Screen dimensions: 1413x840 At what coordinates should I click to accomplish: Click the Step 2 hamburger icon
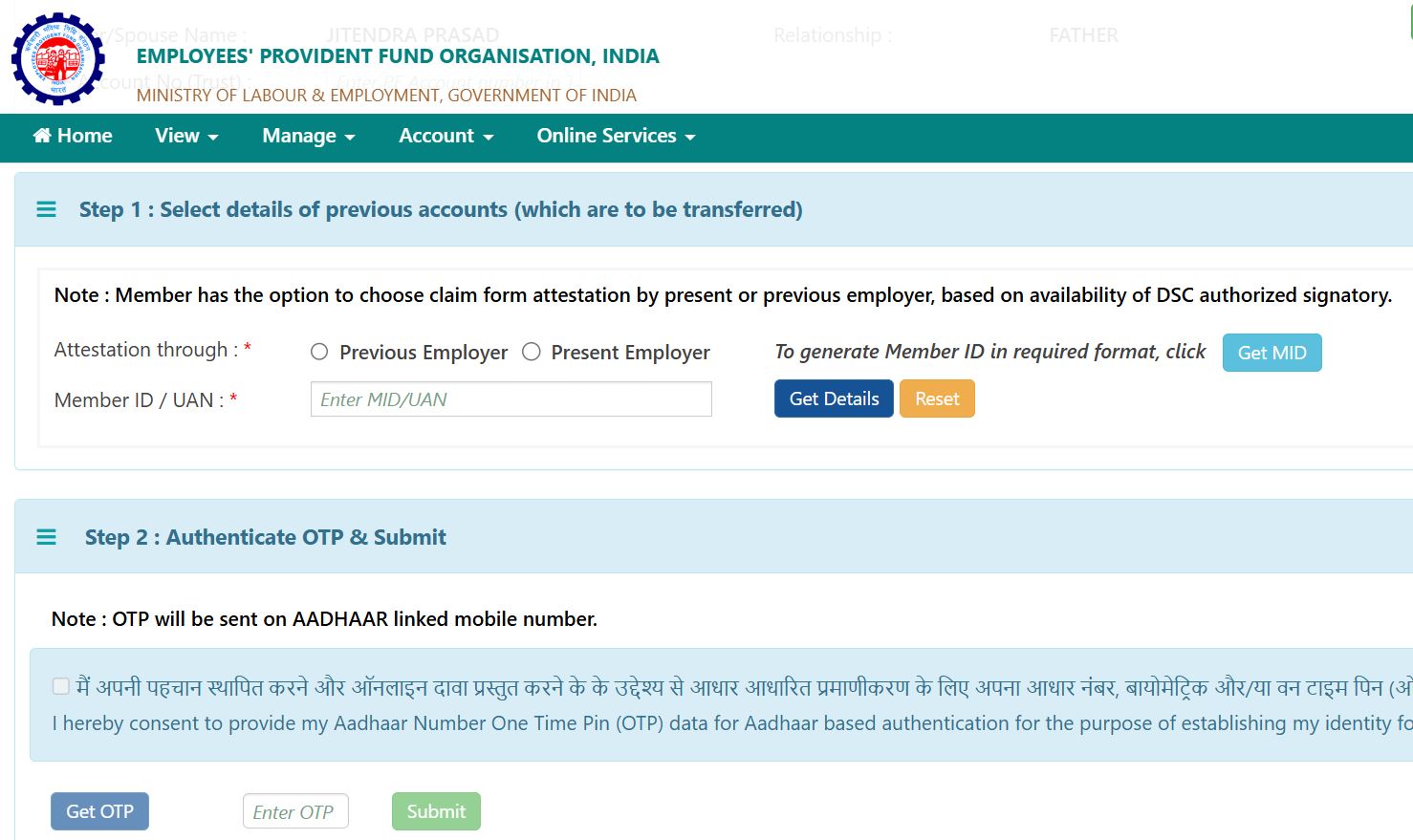[x=46, y=537]
